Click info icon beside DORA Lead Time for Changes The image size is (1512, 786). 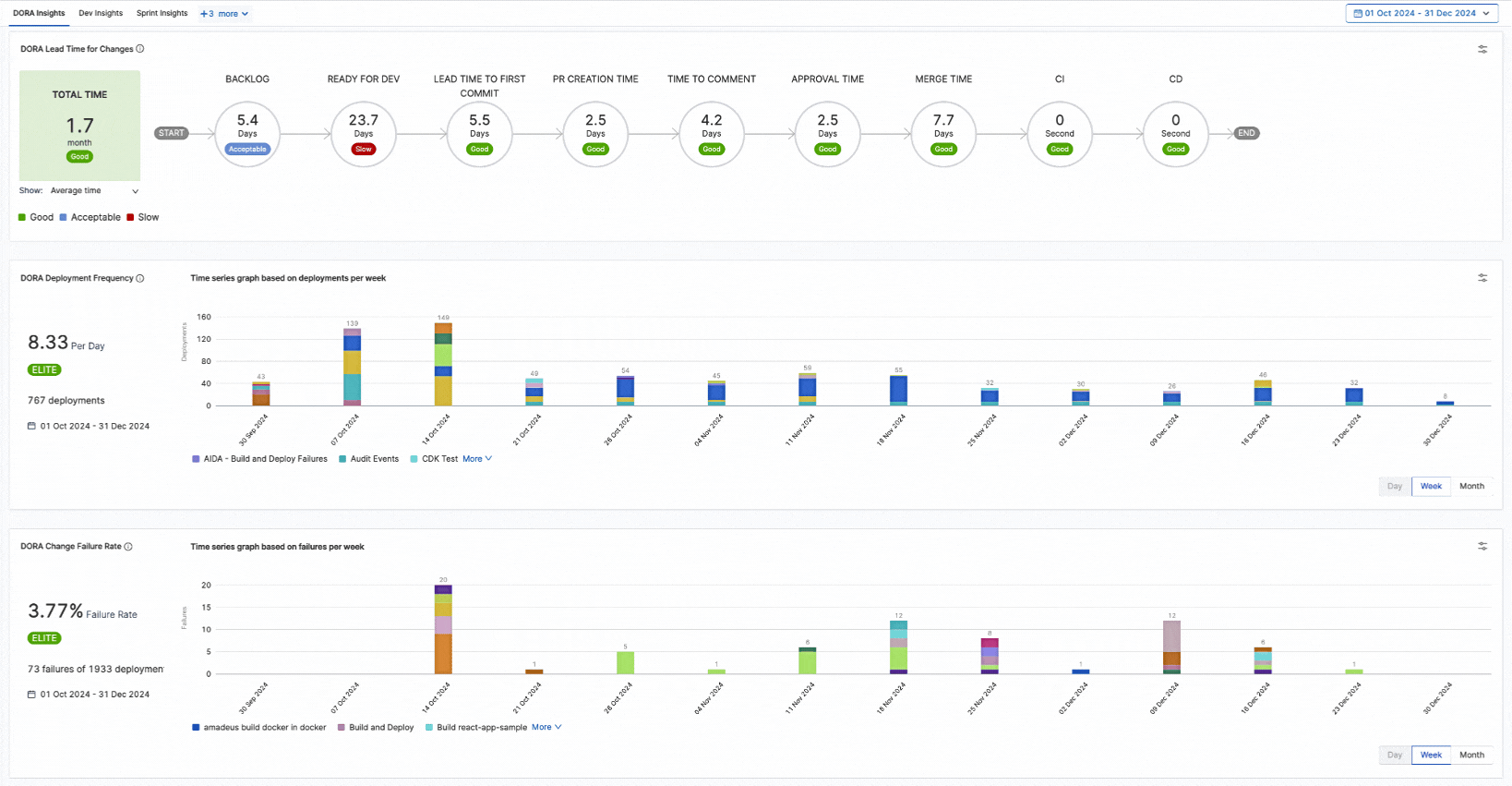(x=140, y=49)
